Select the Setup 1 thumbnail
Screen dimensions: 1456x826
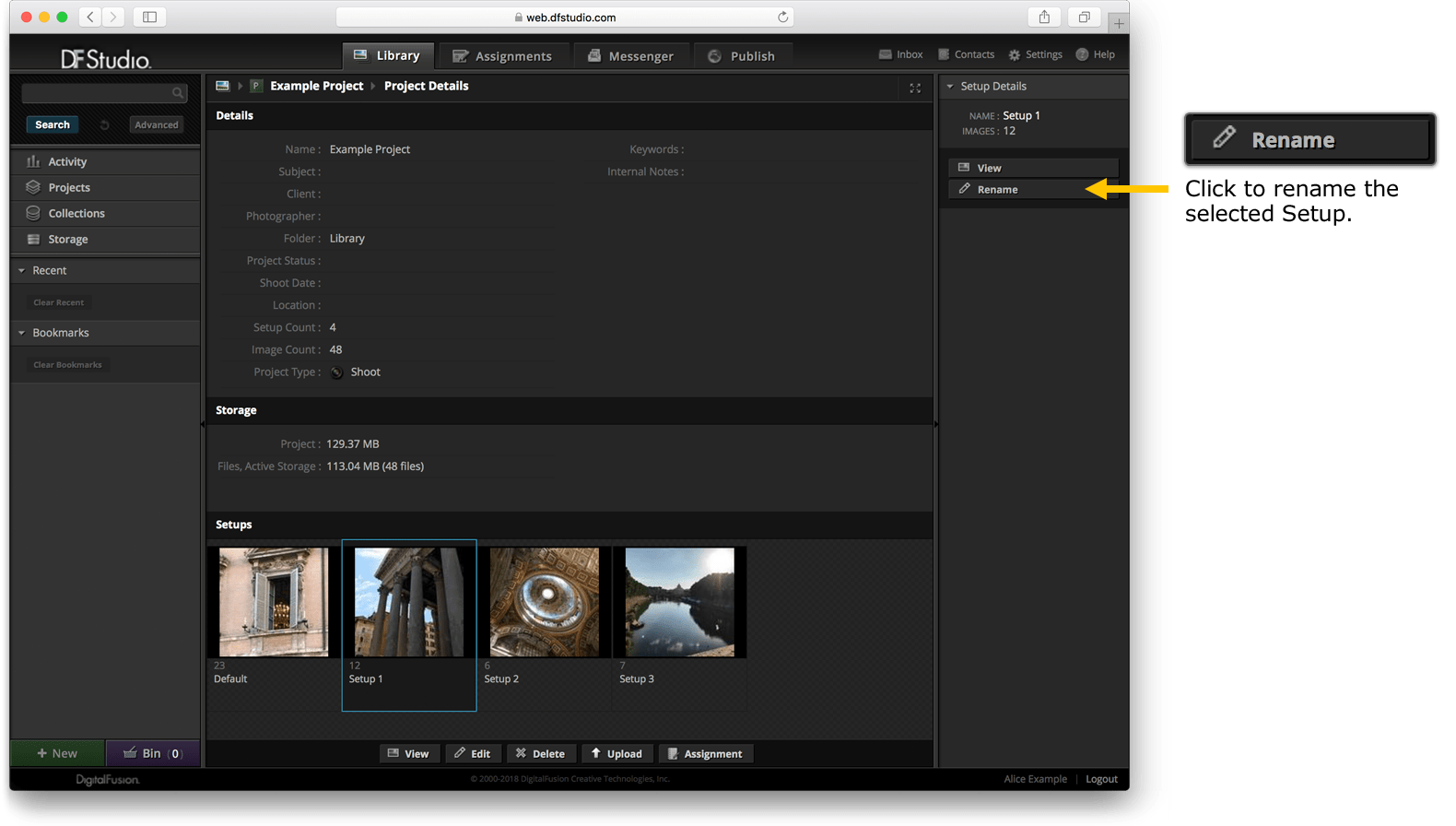[409, 602]
